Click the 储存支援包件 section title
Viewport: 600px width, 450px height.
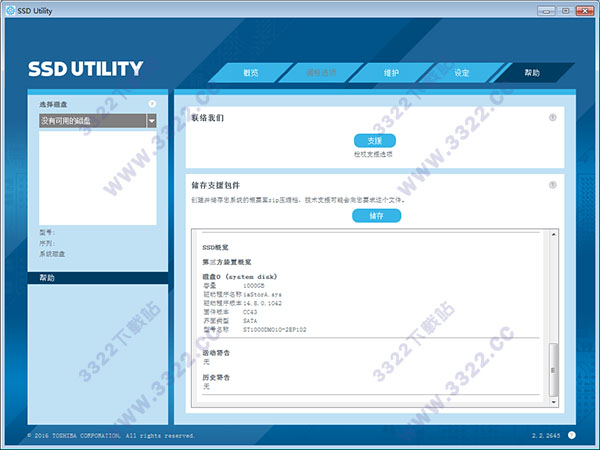(216, 185)
